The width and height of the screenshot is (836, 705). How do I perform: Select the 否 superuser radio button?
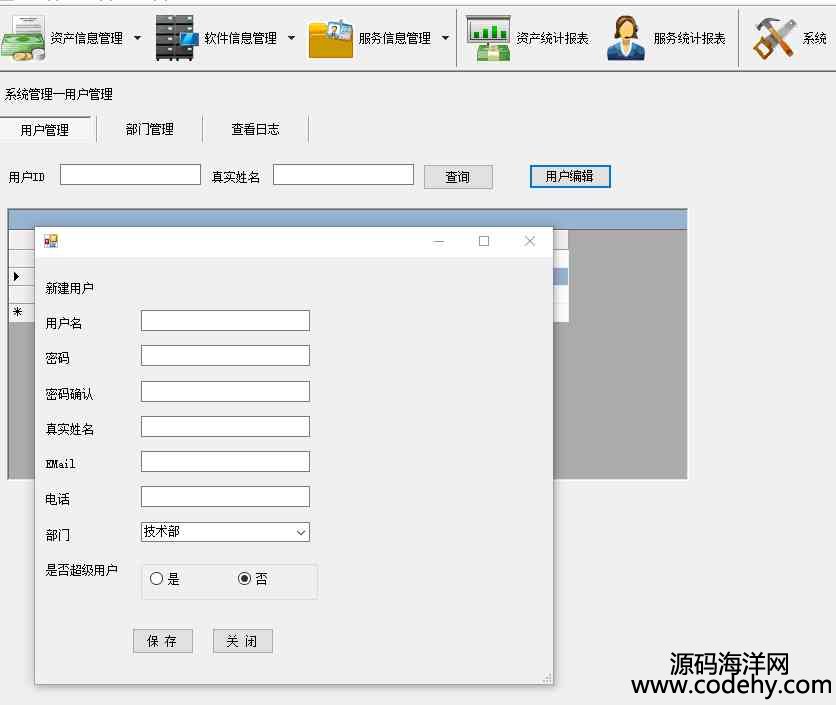(x=245, y=579)
